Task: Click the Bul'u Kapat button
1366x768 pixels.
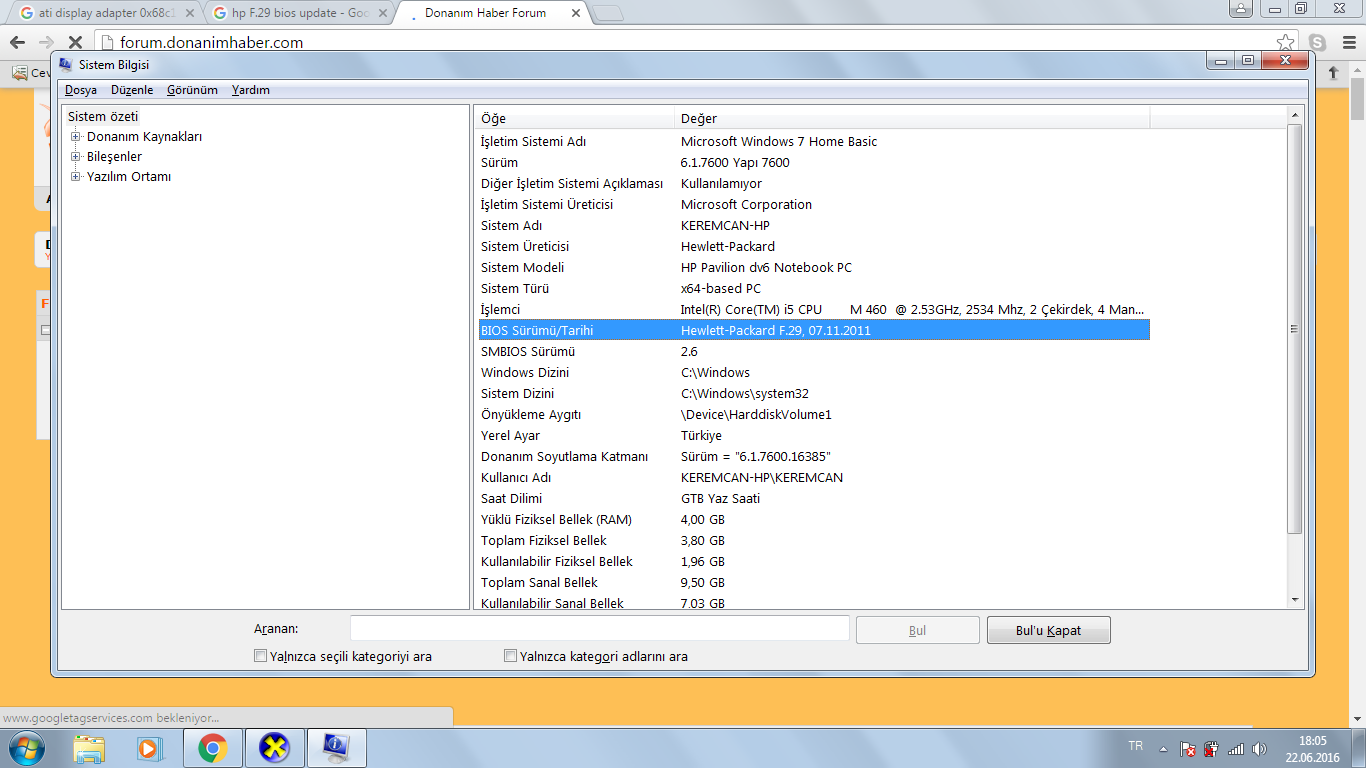Action: (x=1048, y=630)
